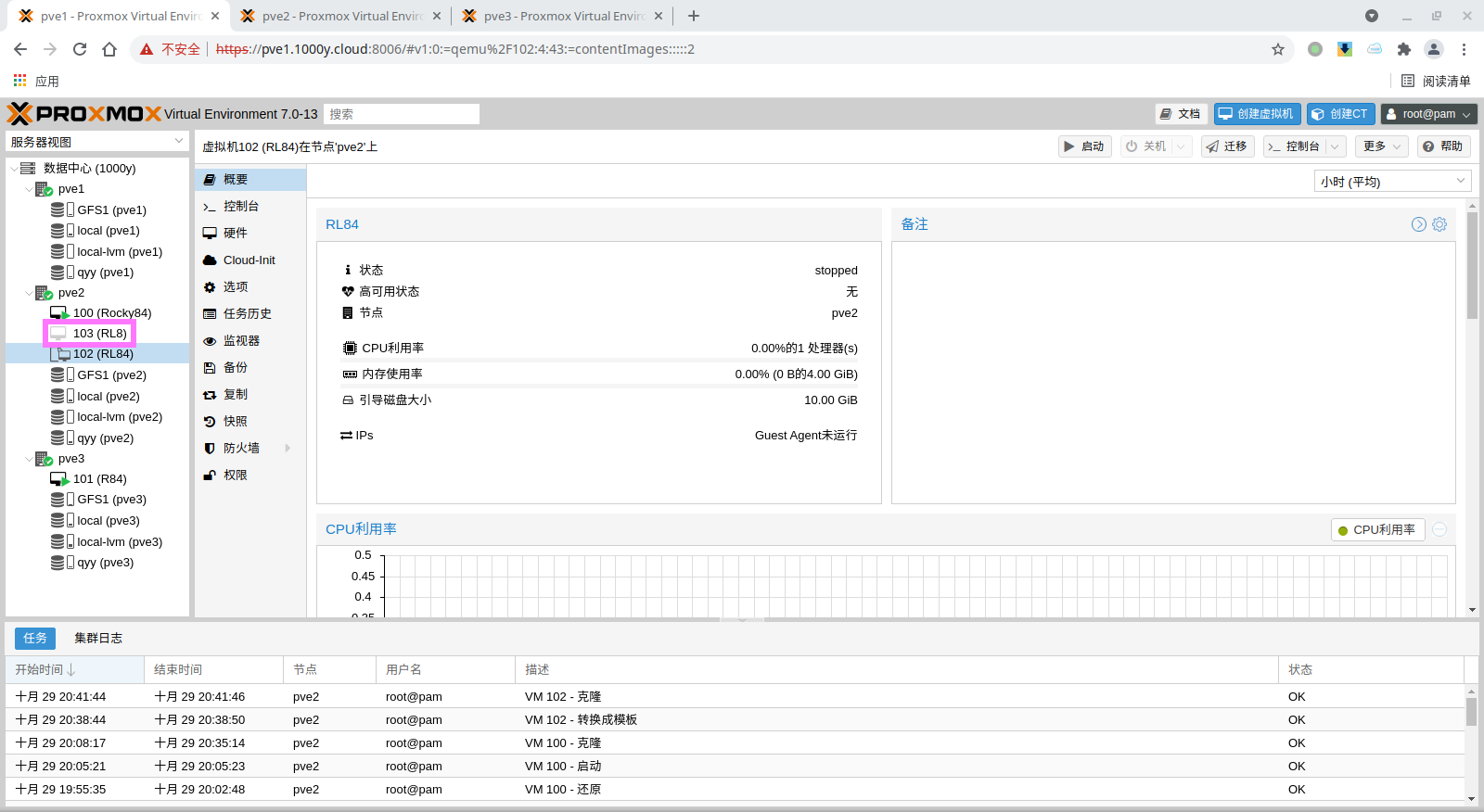Switch to the 集群日志 tab
1484x812 pixels.
(x=98, y=638)
